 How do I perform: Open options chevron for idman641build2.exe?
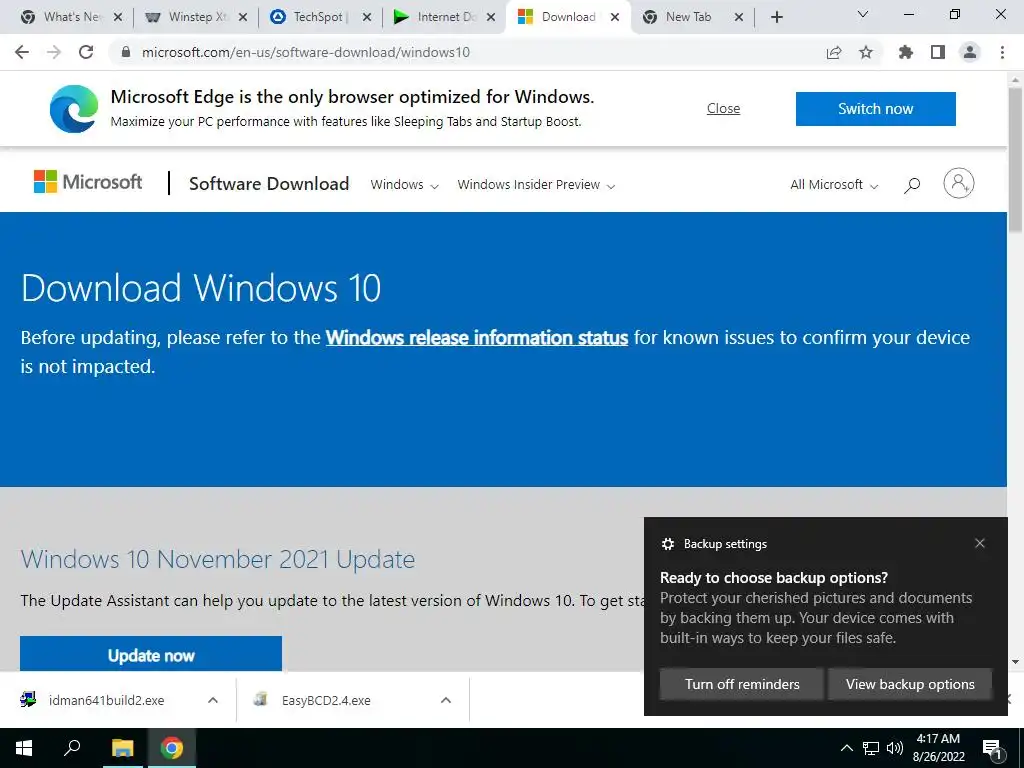point(213,700)
